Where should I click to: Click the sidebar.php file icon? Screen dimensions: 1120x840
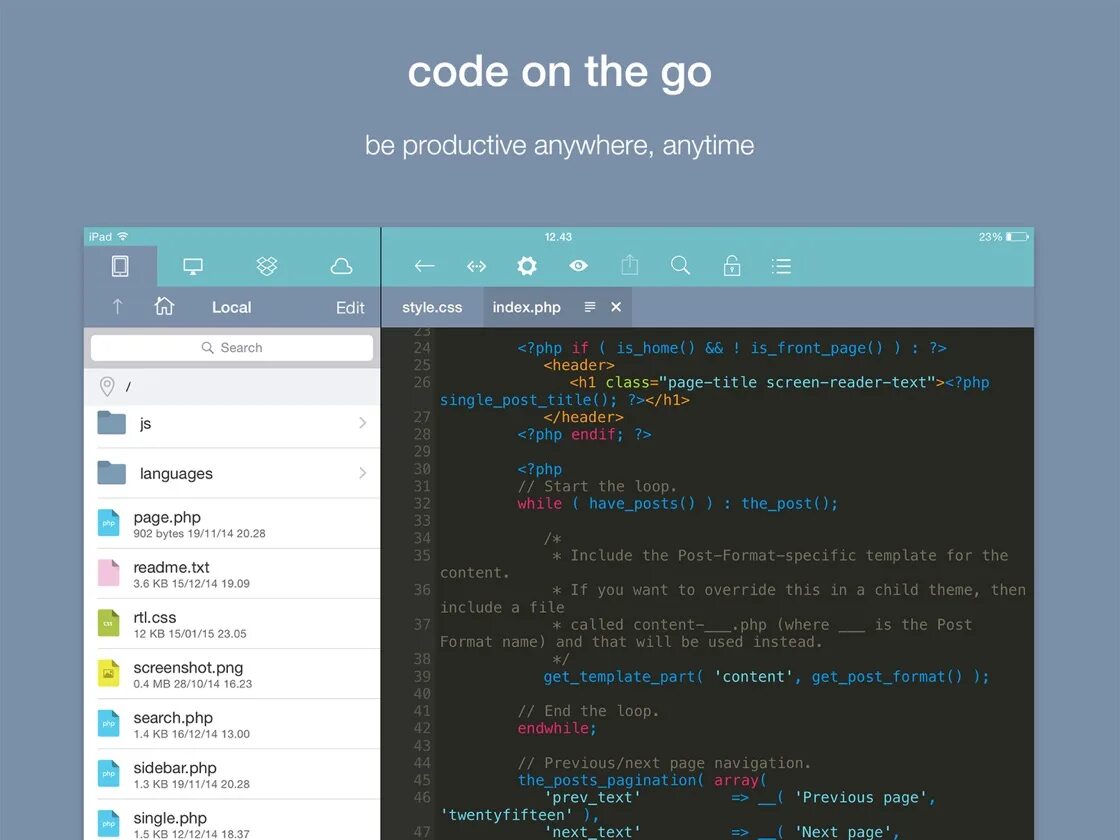[x=109, y=773]
